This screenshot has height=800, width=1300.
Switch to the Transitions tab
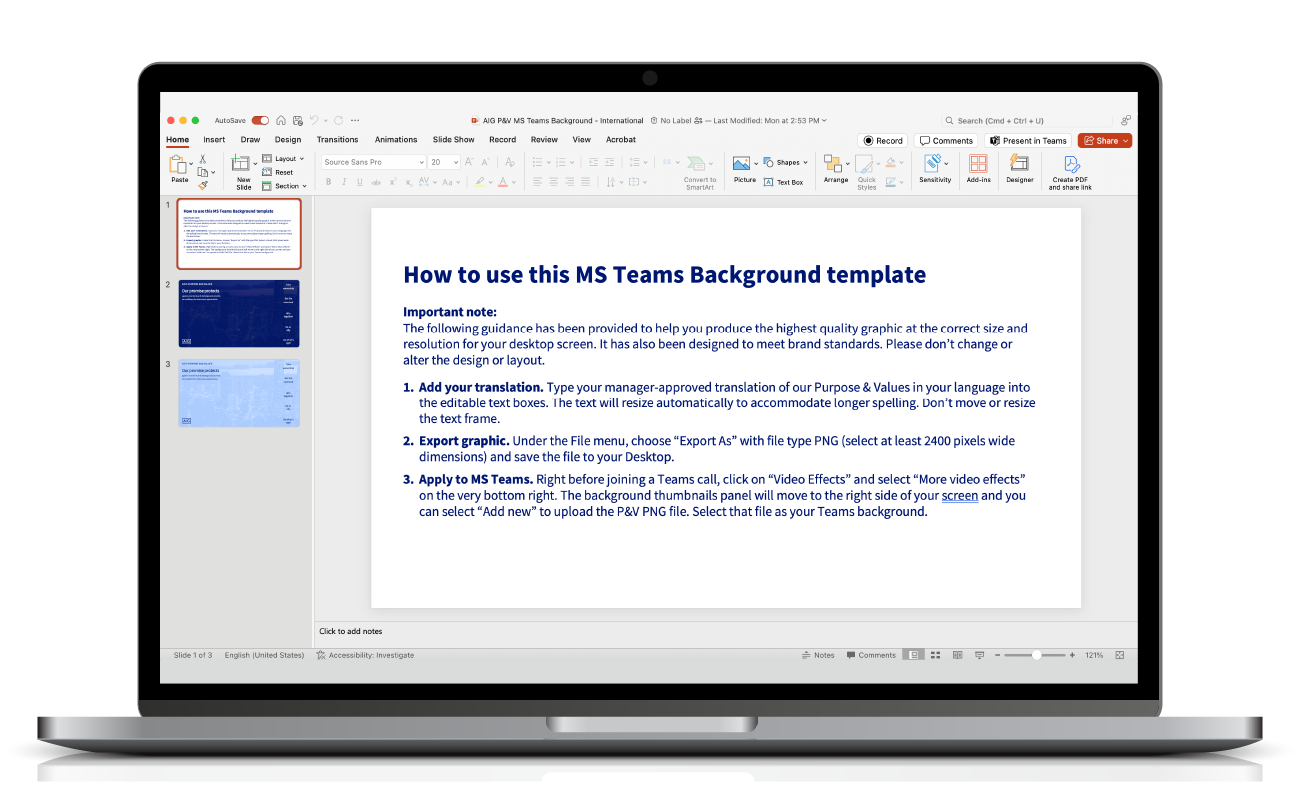337,139
